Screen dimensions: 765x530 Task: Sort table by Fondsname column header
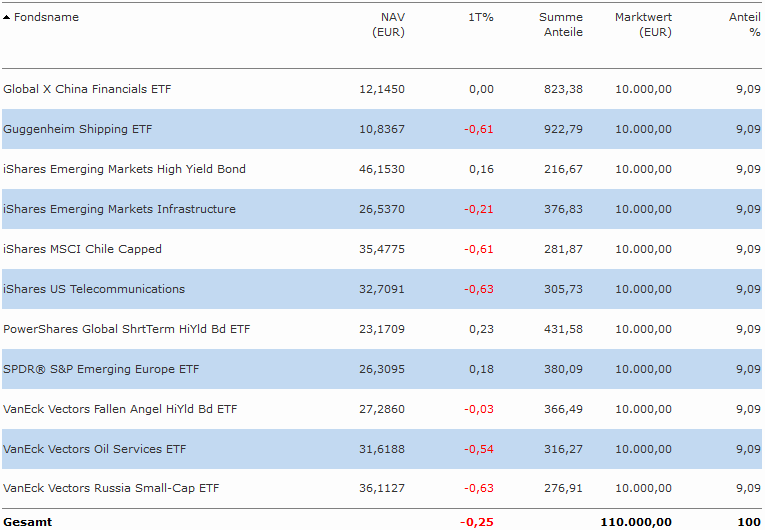[x=46, y=17]
